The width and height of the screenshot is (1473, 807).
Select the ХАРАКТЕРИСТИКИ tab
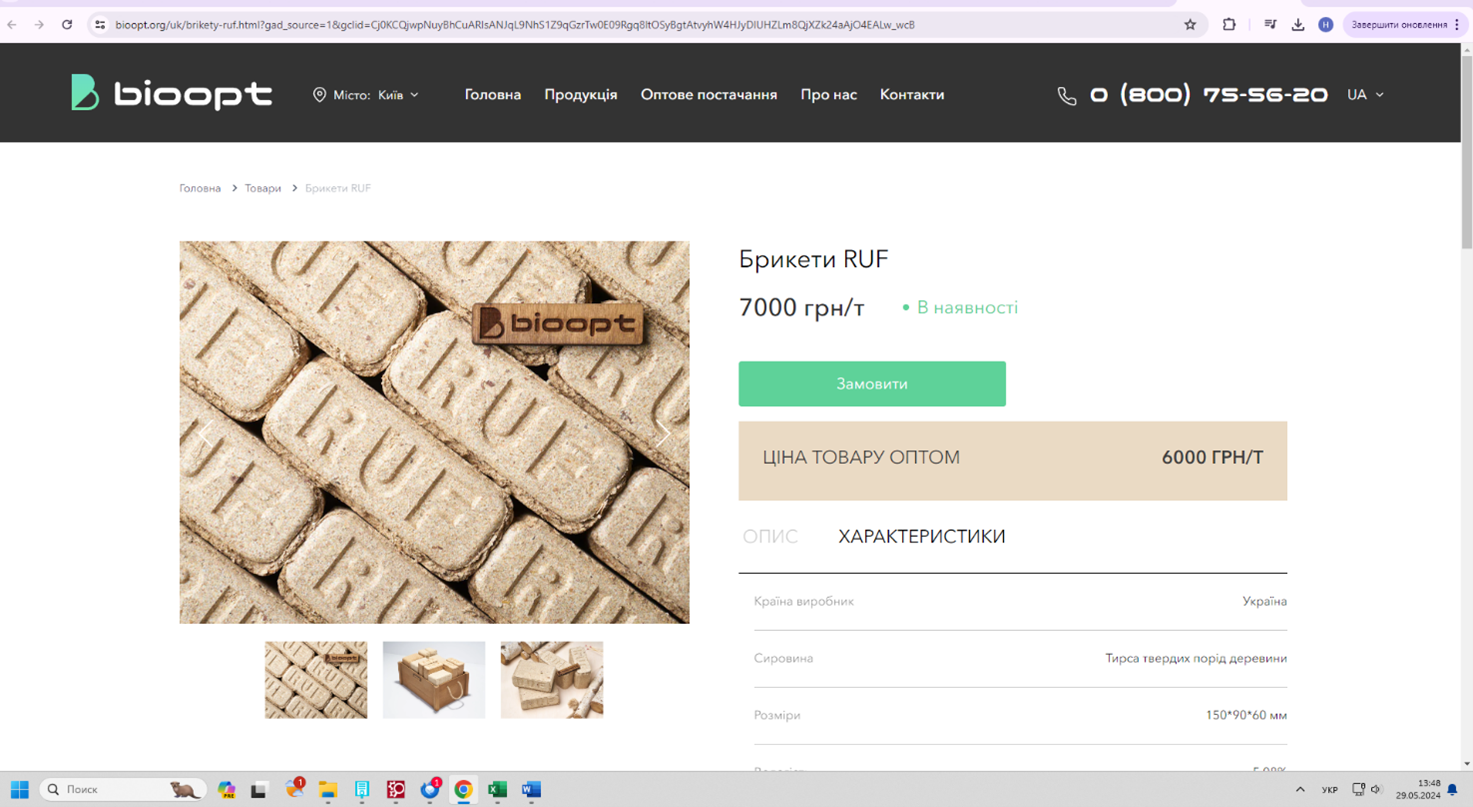click(922, 537)
